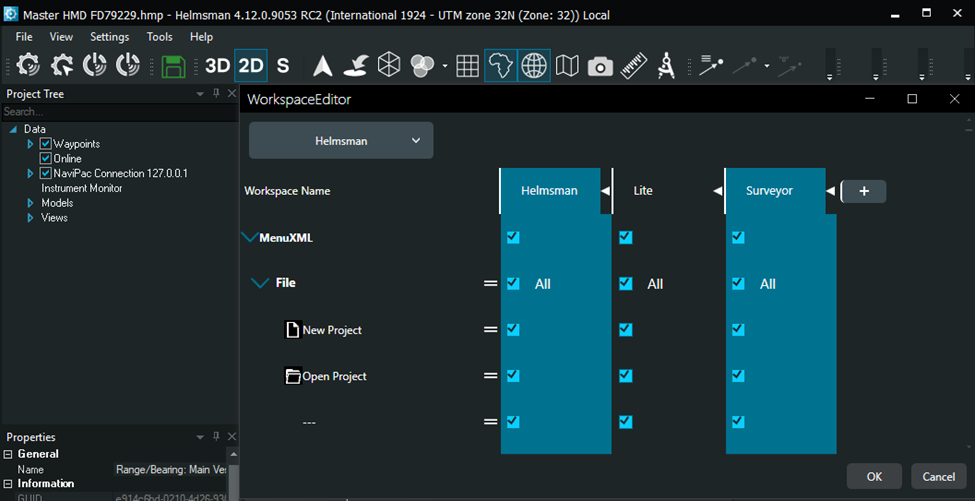This screenshot has height=501, width=975.
Task: Click the runline arrow with list icon
Action: pyautogui.click(x=711, y=65)
